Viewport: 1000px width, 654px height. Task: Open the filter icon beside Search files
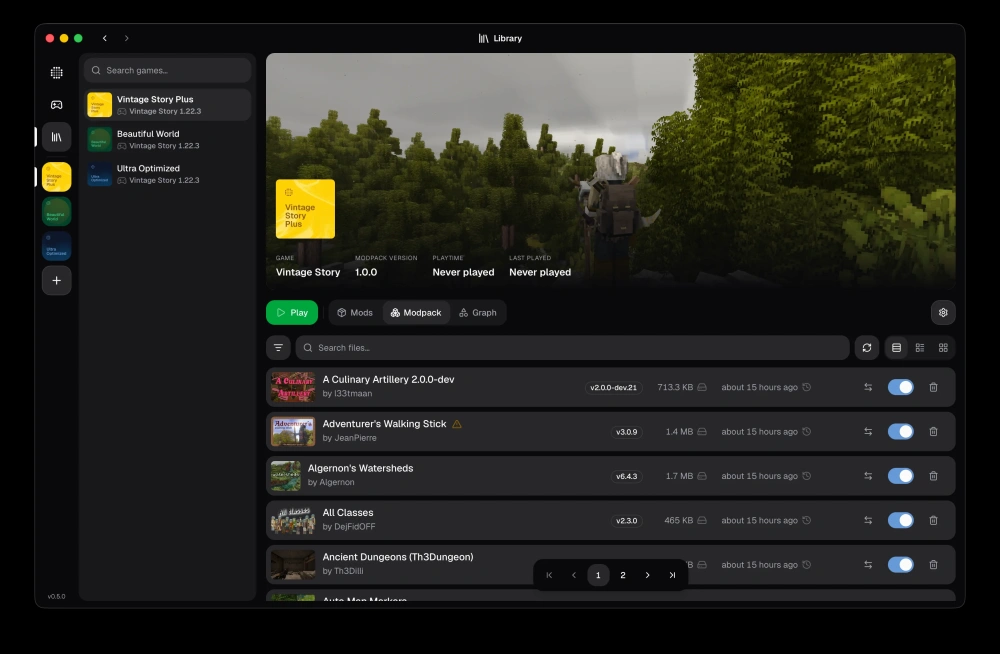click(x=278, y=348)
